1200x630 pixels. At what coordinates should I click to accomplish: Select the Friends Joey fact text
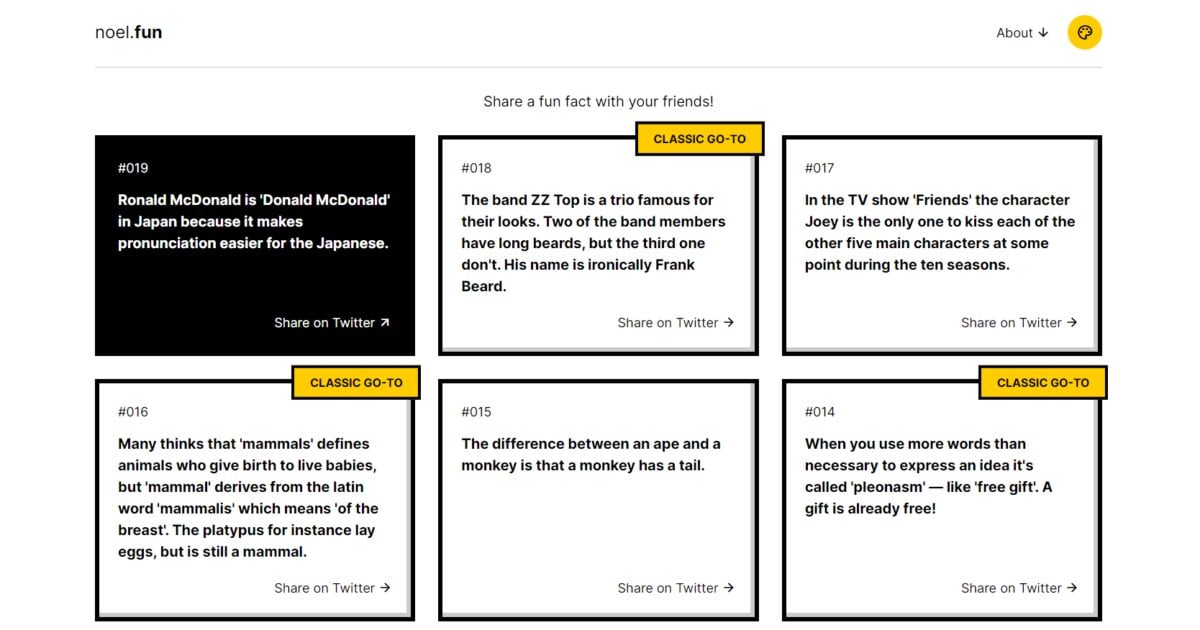pyautogui.click(x=940, y=232)
